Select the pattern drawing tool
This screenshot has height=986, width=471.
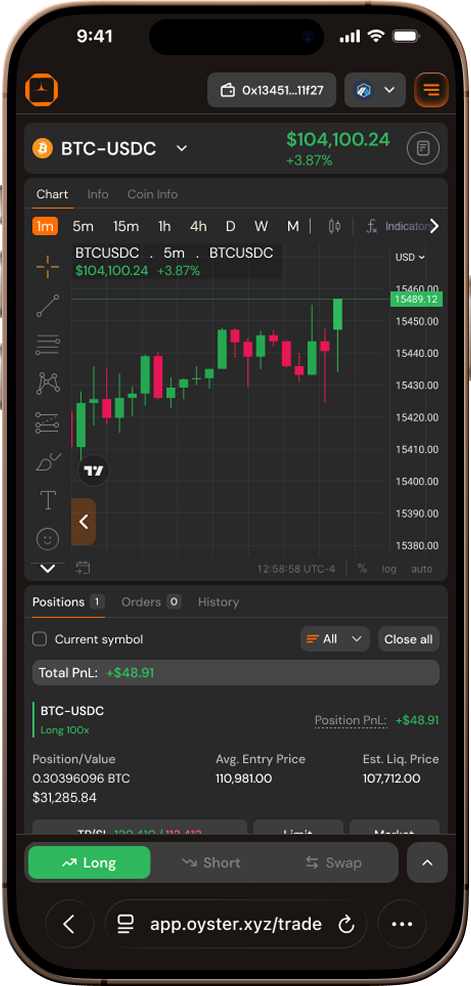tap(48, 383)
